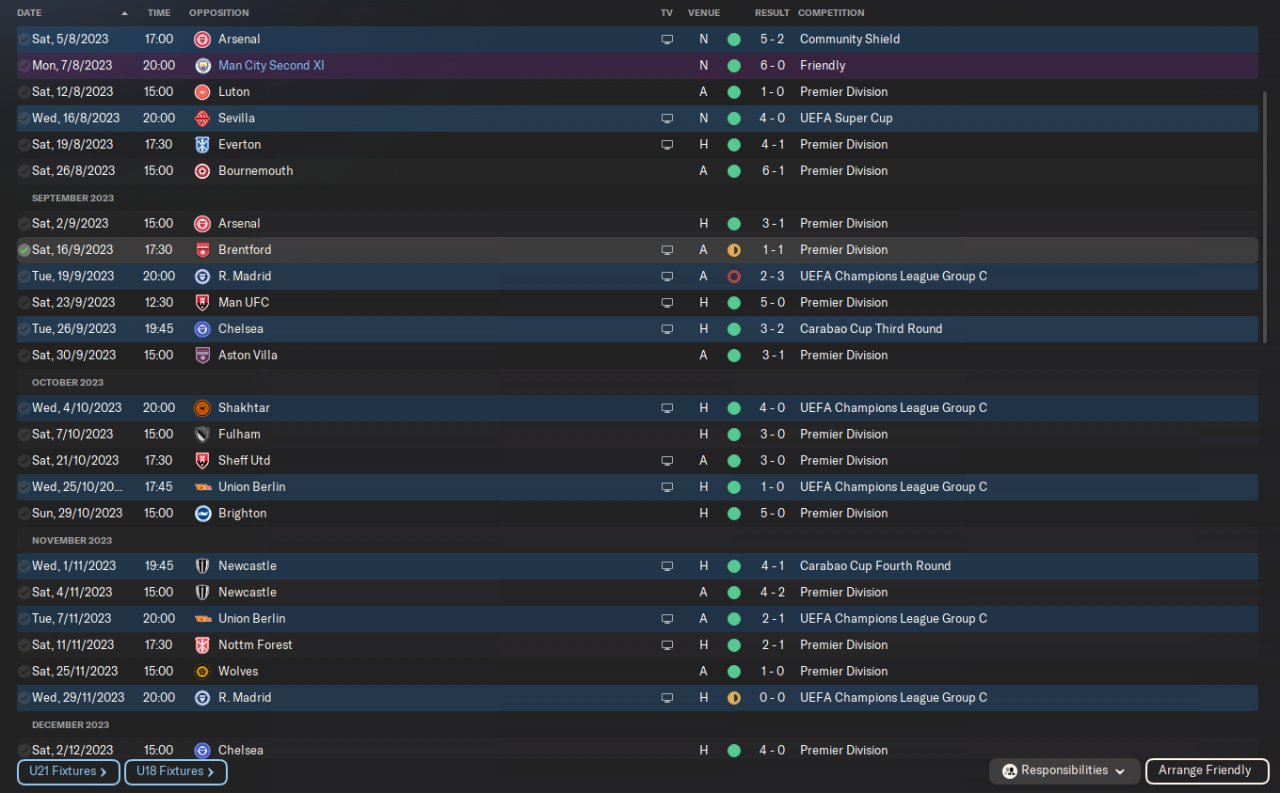Open the Man City Second XI link
This screenshot has height=793, width=1280.
coord(271,65)
